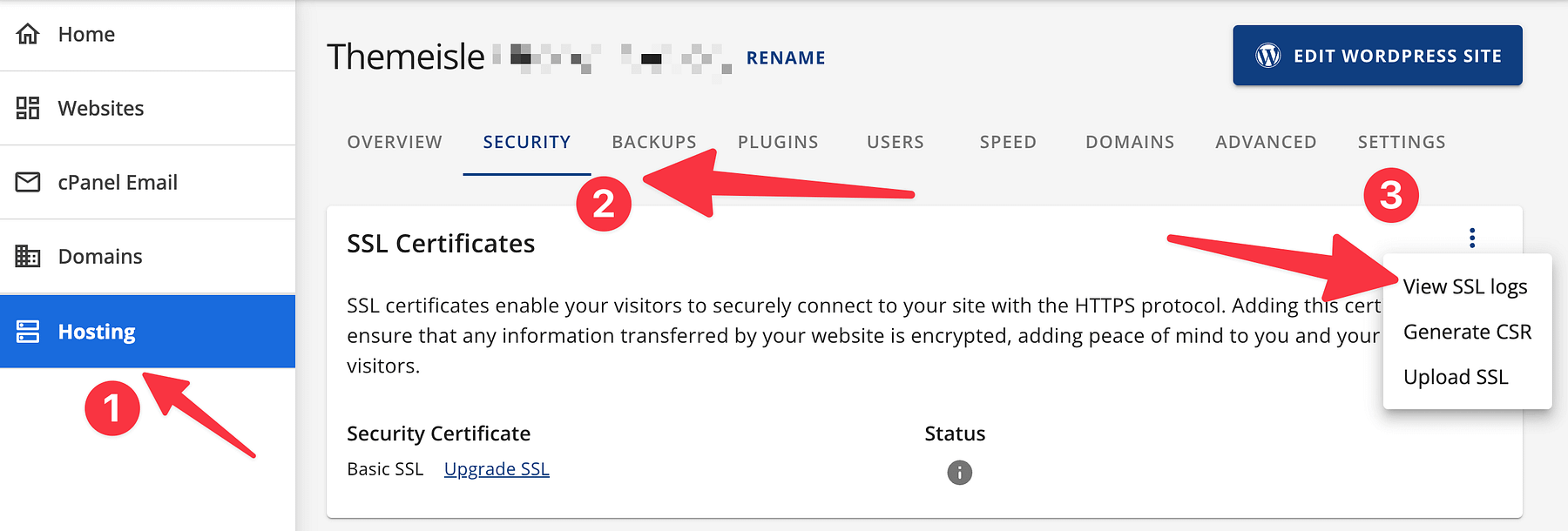The width and height of the screenshot is (1568, 531).
Task: Open the Speed tab
Action: point(1007,141)
